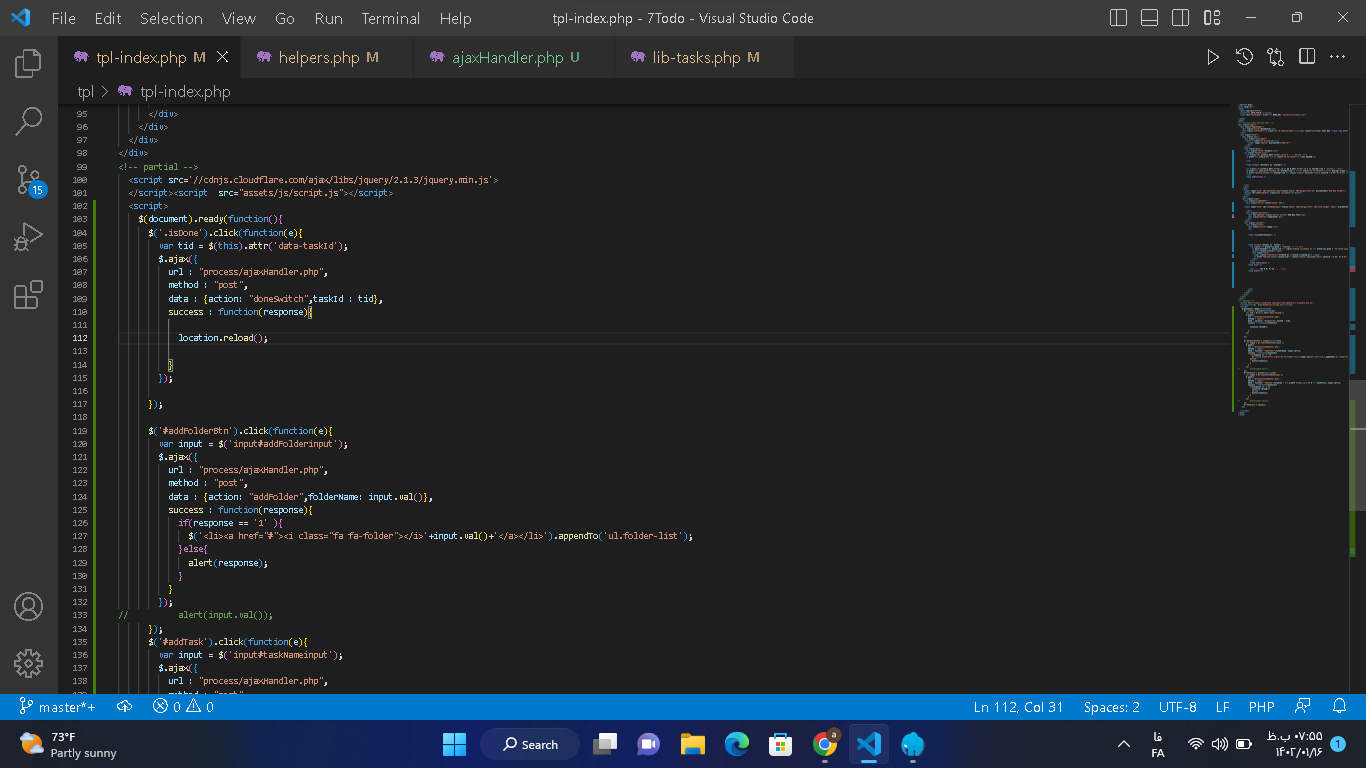
Task: Open the Selection menu
Action: coord(171,18)
